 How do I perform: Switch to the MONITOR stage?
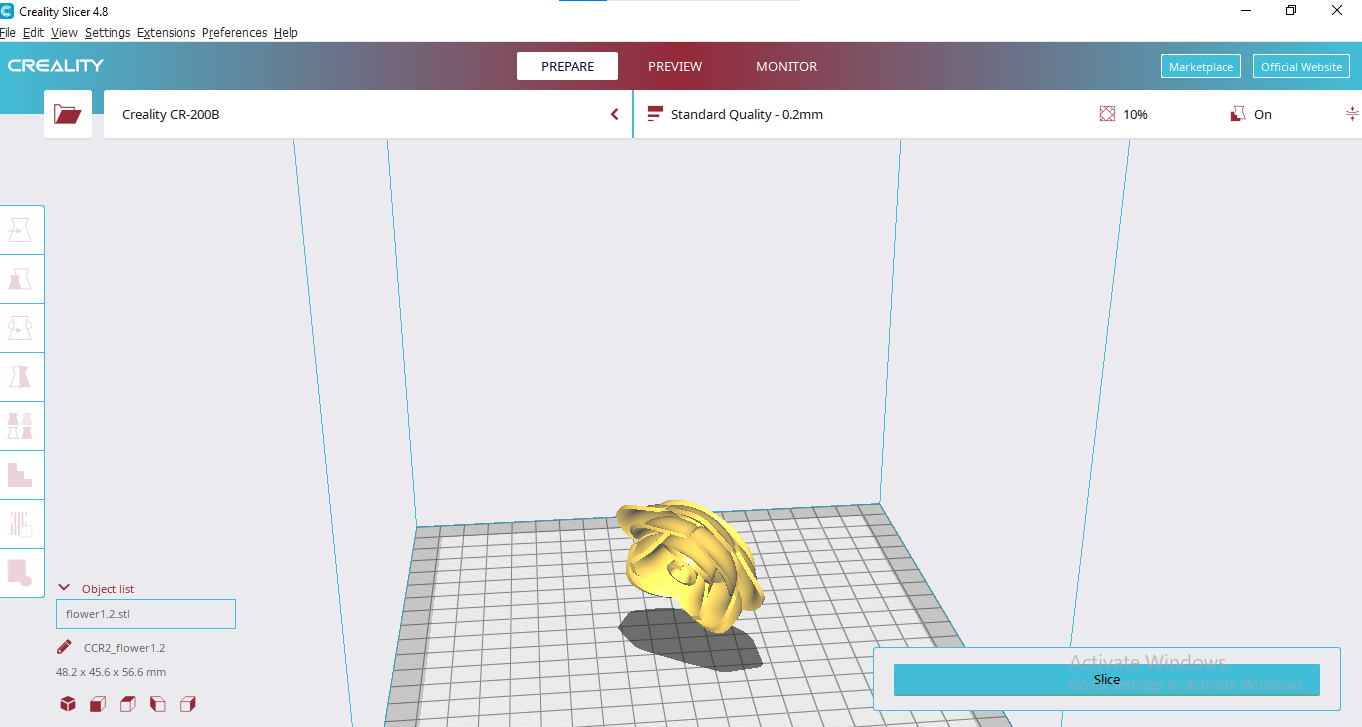click(786, 66)
